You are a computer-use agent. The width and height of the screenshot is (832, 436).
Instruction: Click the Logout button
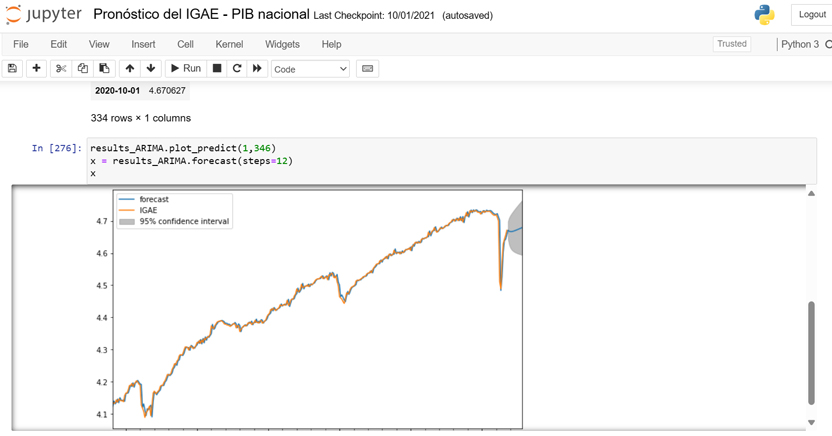point(812,15)
